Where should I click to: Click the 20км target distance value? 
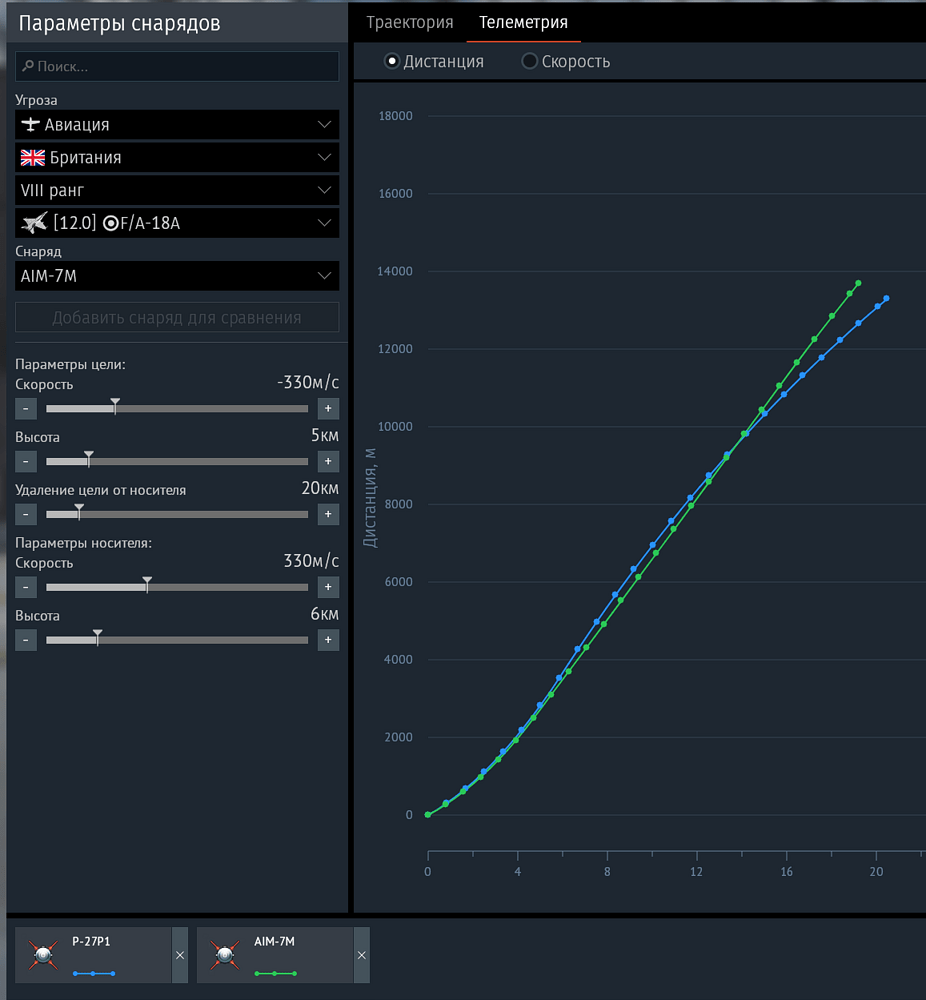(320, 488)
